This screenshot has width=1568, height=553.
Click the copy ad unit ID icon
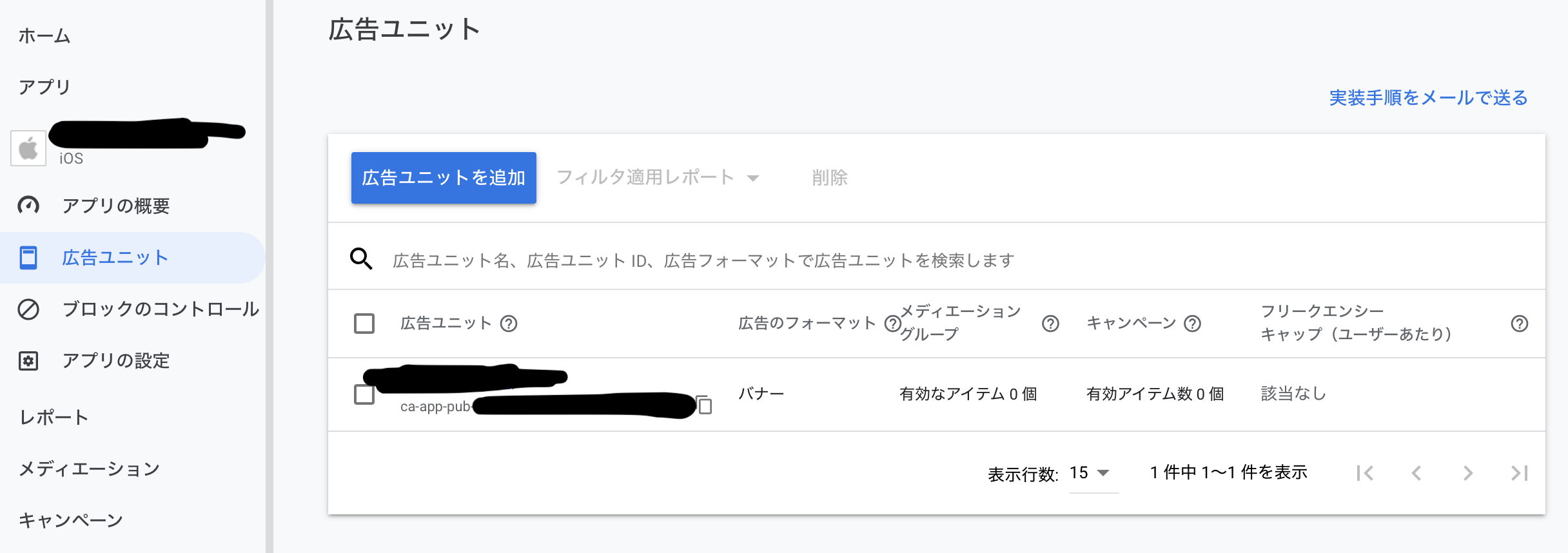click(705, 405)
